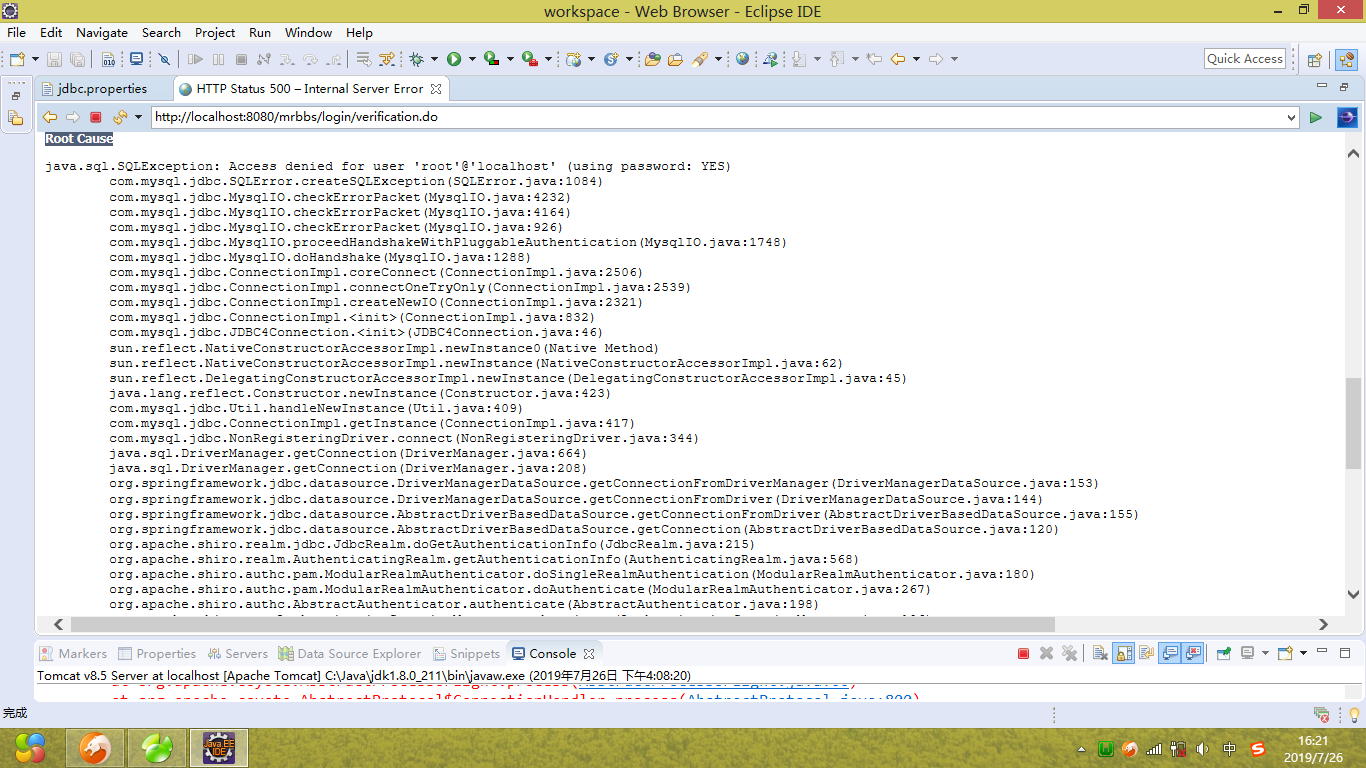Click the Open Web Browser globe icon

(x=742, y=59)
